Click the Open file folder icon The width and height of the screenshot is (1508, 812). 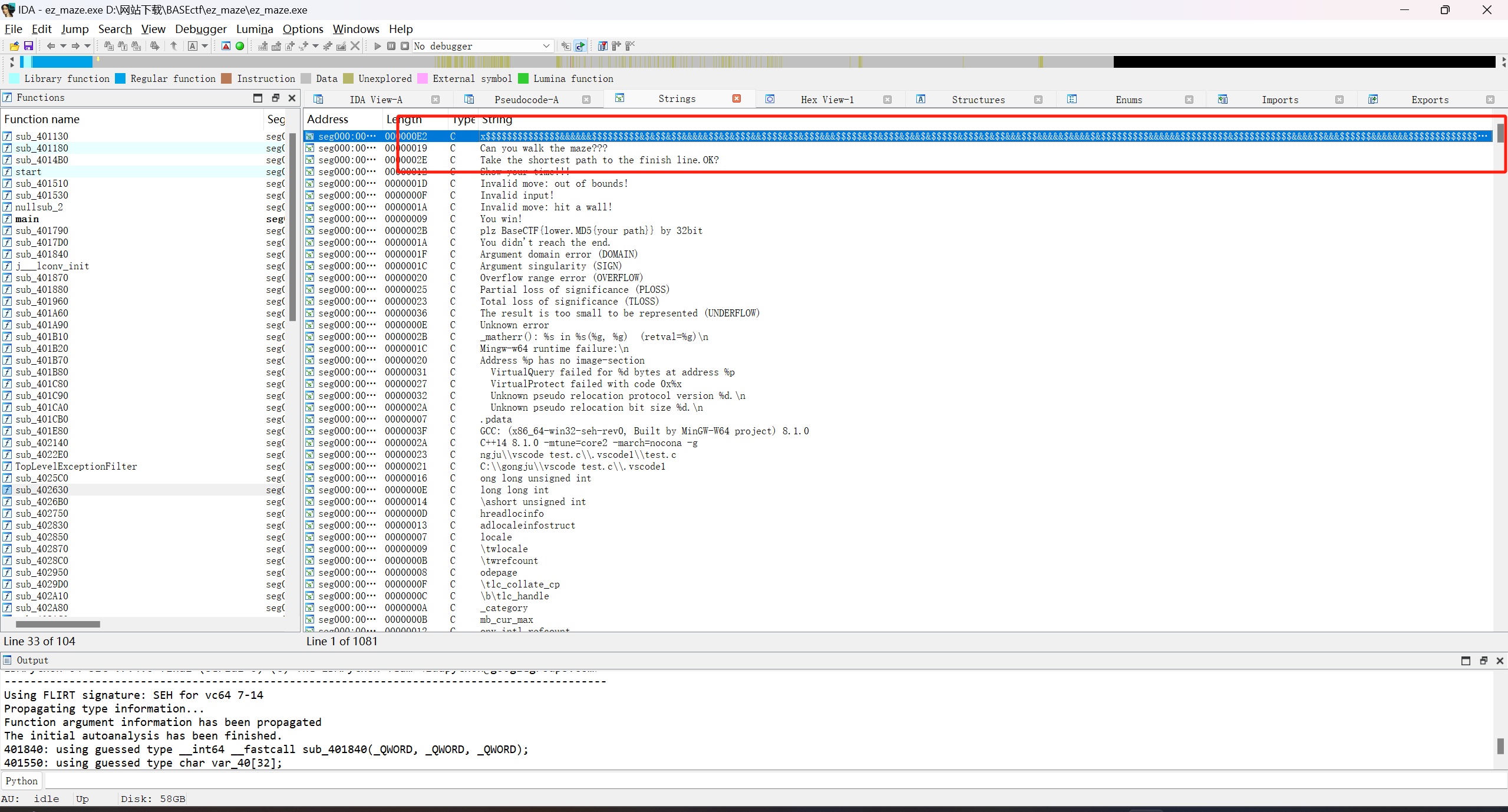(15, 46)
